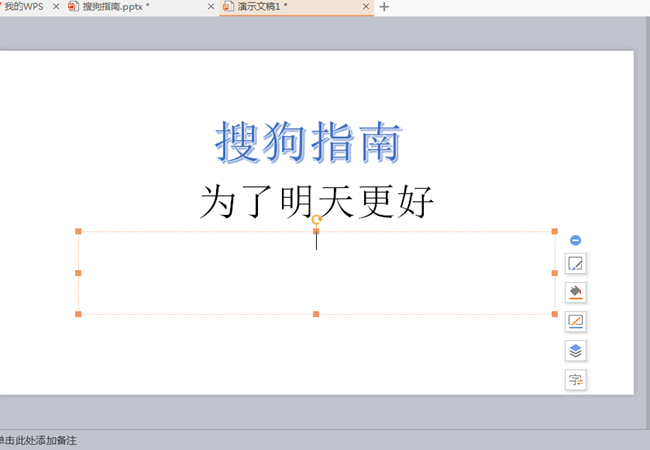Click the bottom-right resize handle of text box
The image size is (650, 450).
click(x=555, y=314)
